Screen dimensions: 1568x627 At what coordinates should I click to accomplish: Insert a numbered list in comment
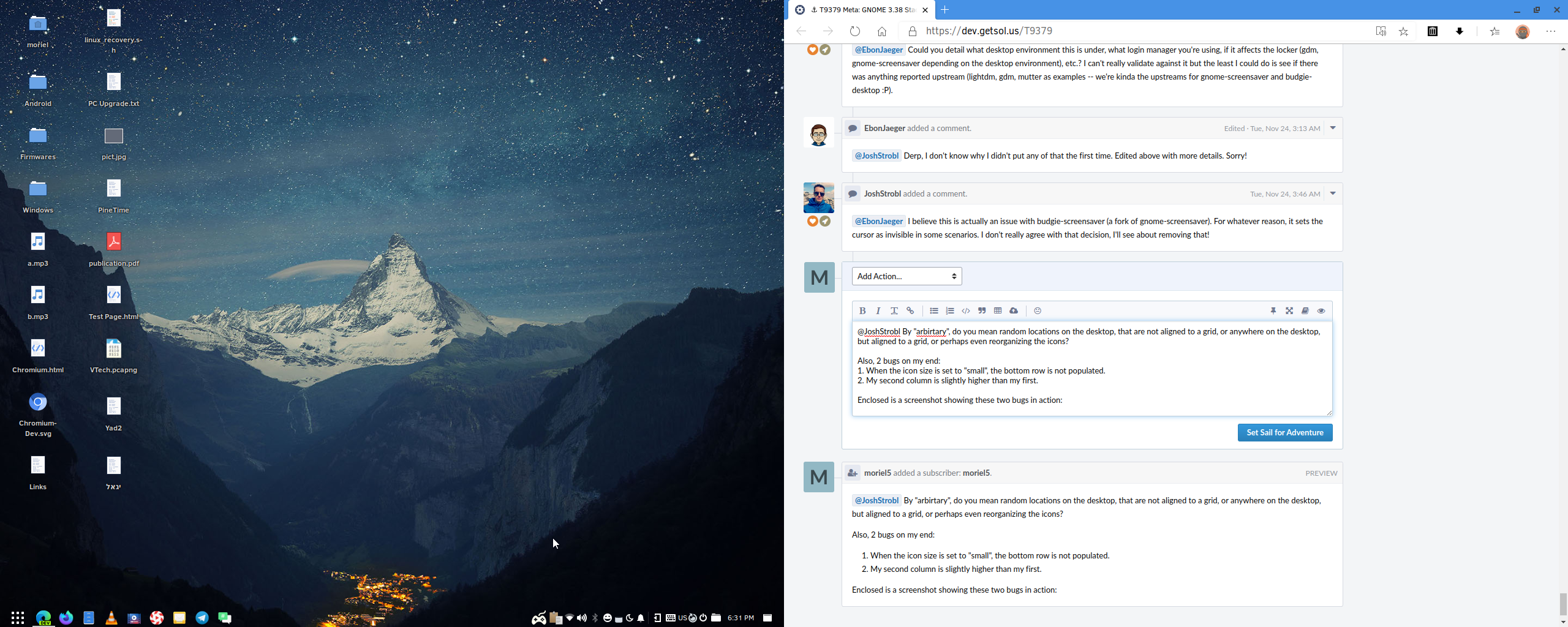click(950, 311)
